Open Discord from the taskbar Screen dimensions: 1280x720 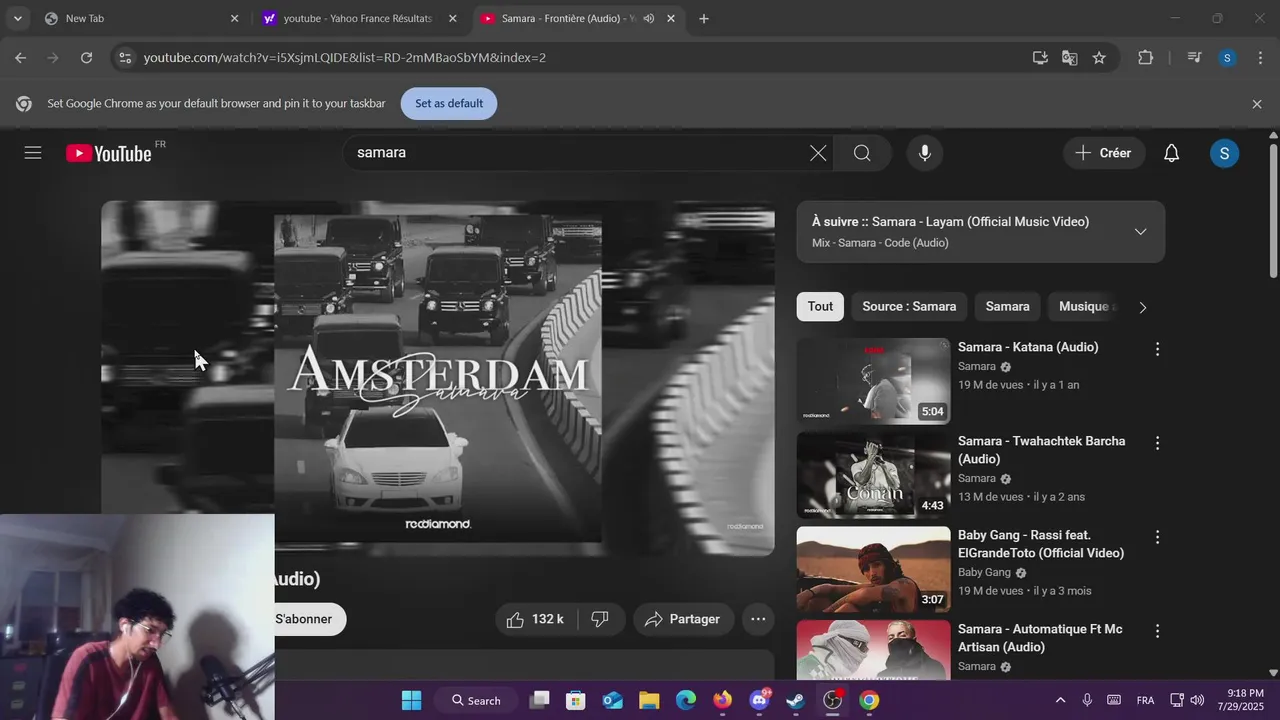pos(759,700)
